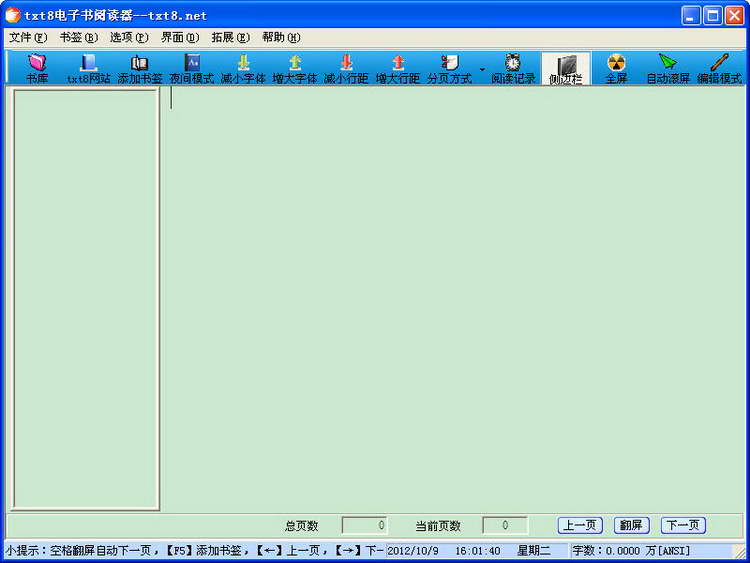Click 增大行距 increase line spacing
750x563 pixels.
point(398,68)
